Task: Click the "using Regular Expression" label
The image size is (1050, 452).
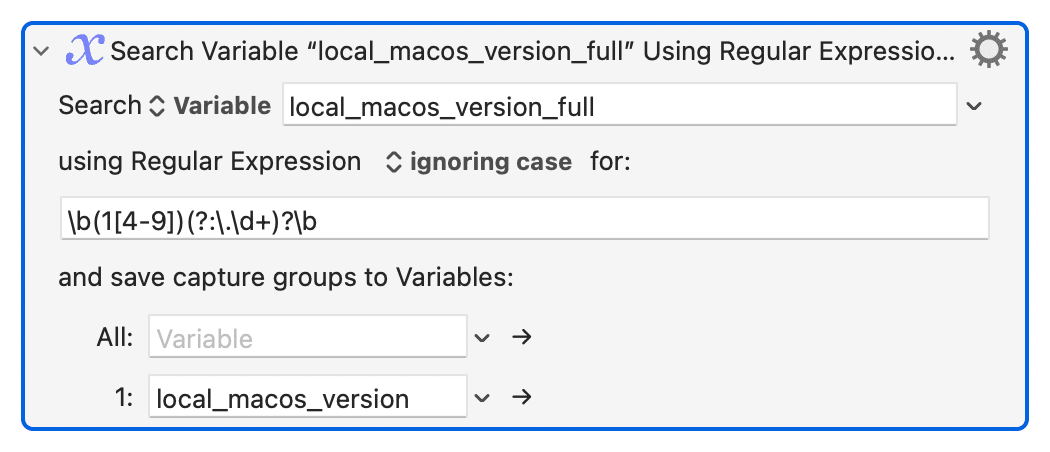Action: 210,162
